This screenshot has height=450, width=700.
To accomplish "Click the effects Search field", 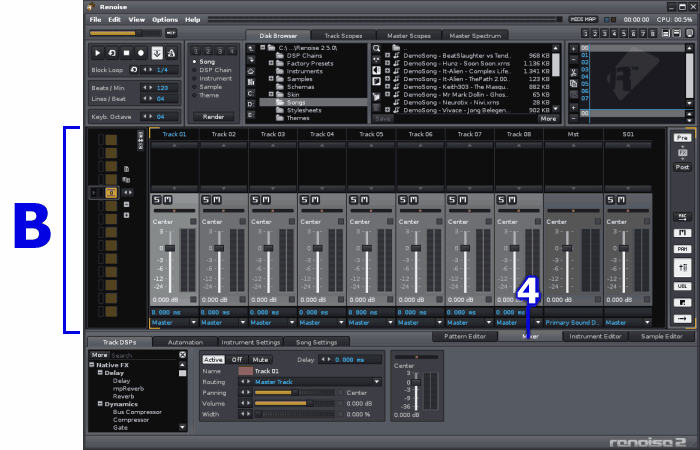I will [144, 355].
